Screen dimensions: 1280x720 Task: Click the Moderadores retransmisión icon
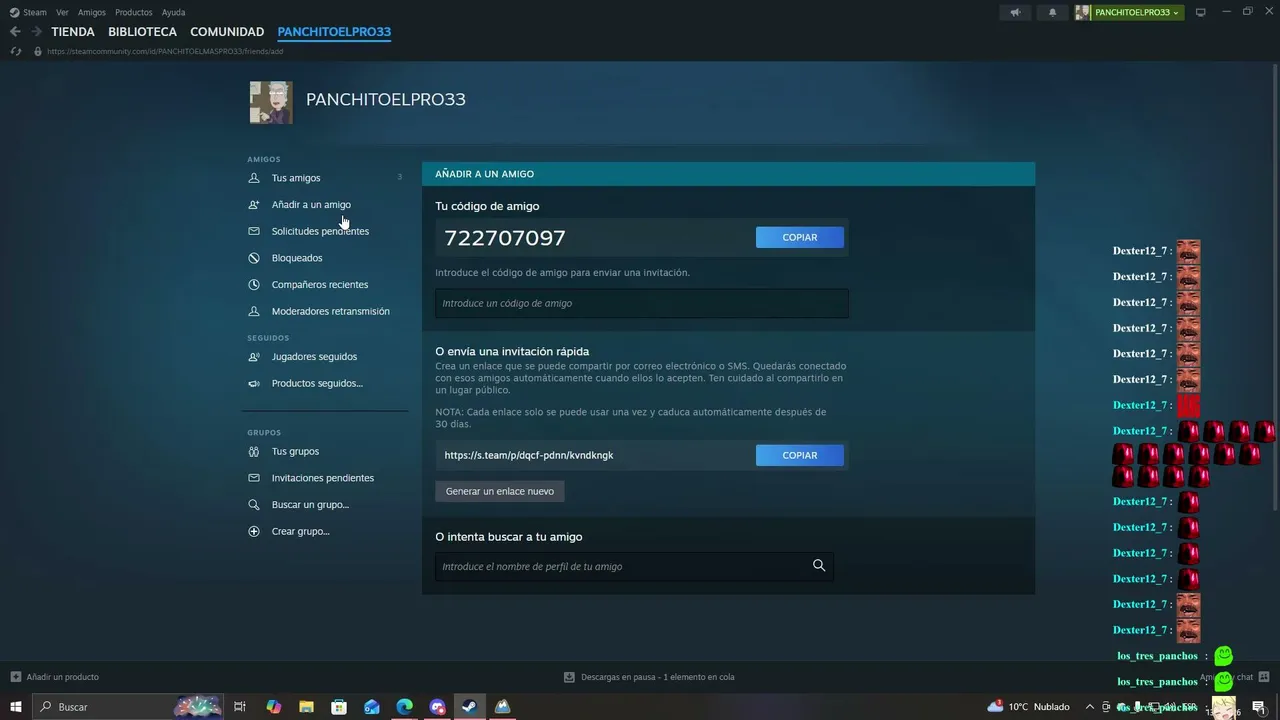tap(254, 311)
